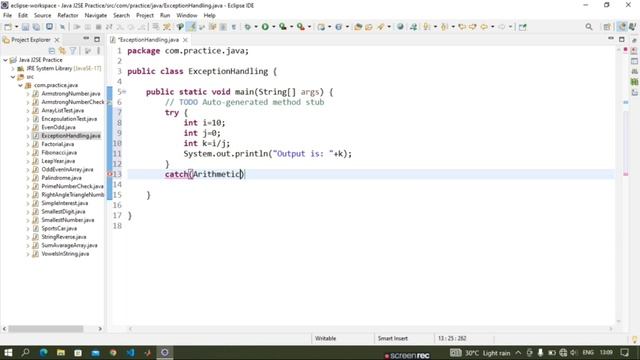Click the Next Annotation icon

pos(427,27)
